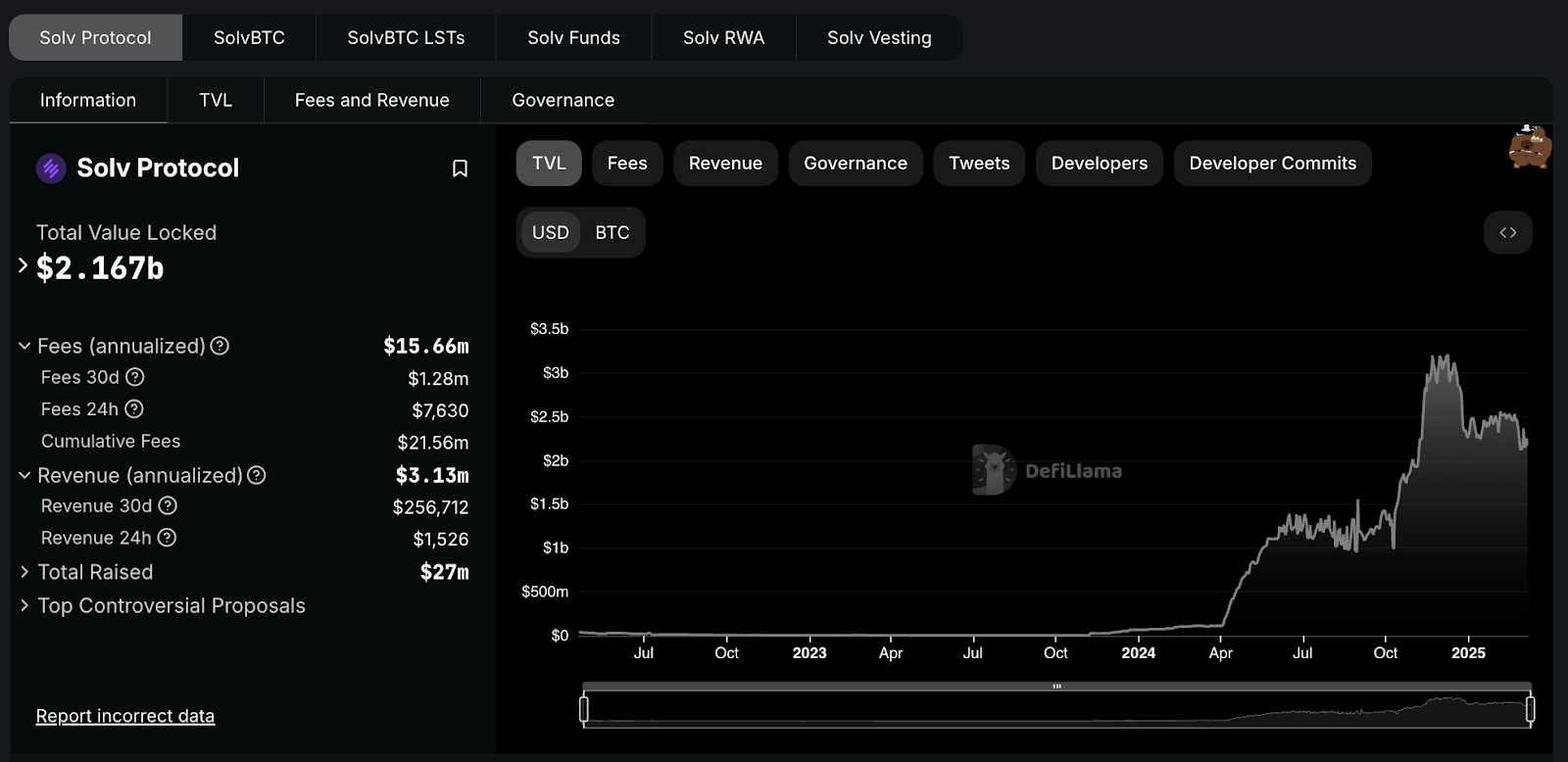Click the help icon next to Revenue 24h
Screen dimensions: 1568x762
coord(167,538)
